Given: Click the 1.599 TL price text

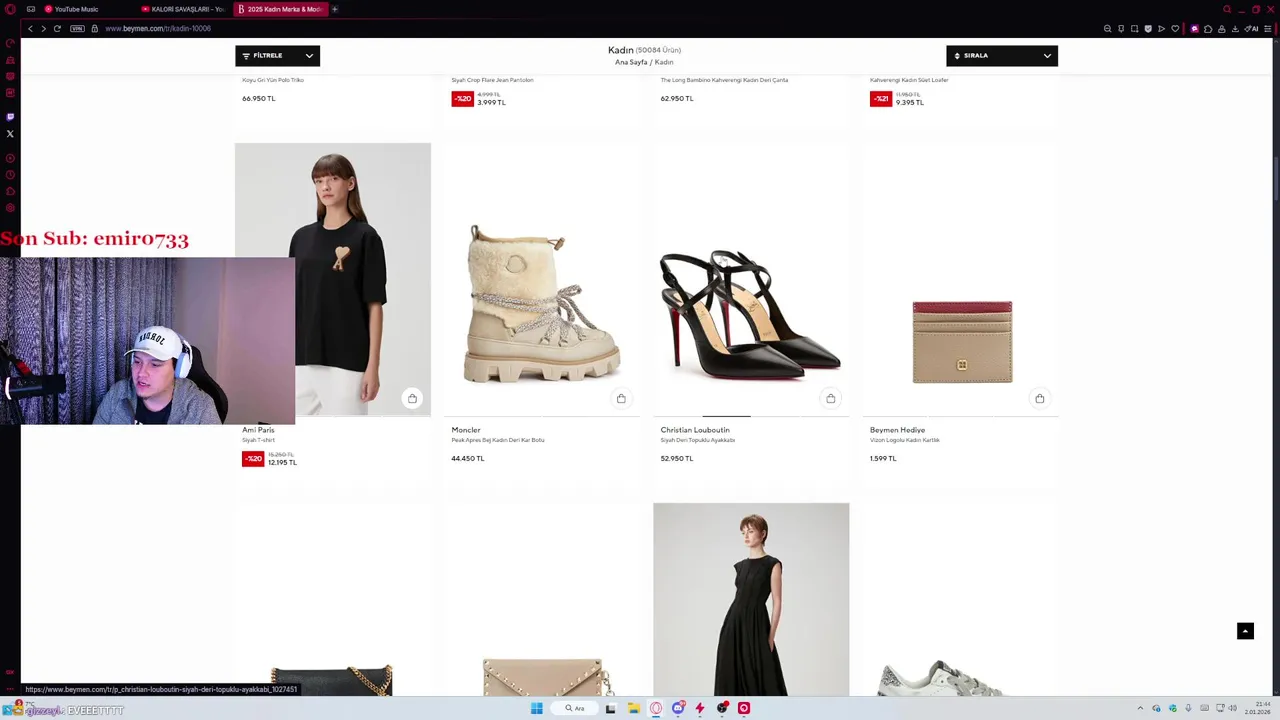Looking at the screenshot, I should [x=883, y=458].
